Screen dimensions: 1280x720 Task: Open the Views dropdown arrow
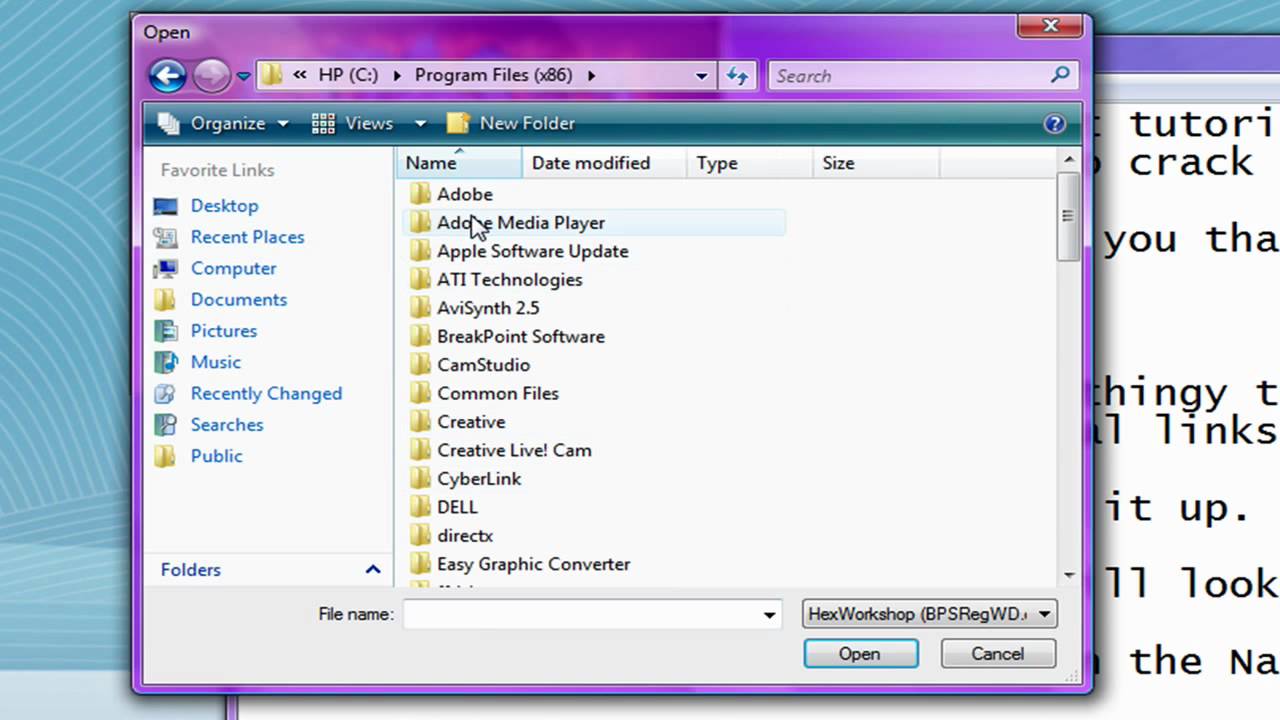click(x=420, y=124)
